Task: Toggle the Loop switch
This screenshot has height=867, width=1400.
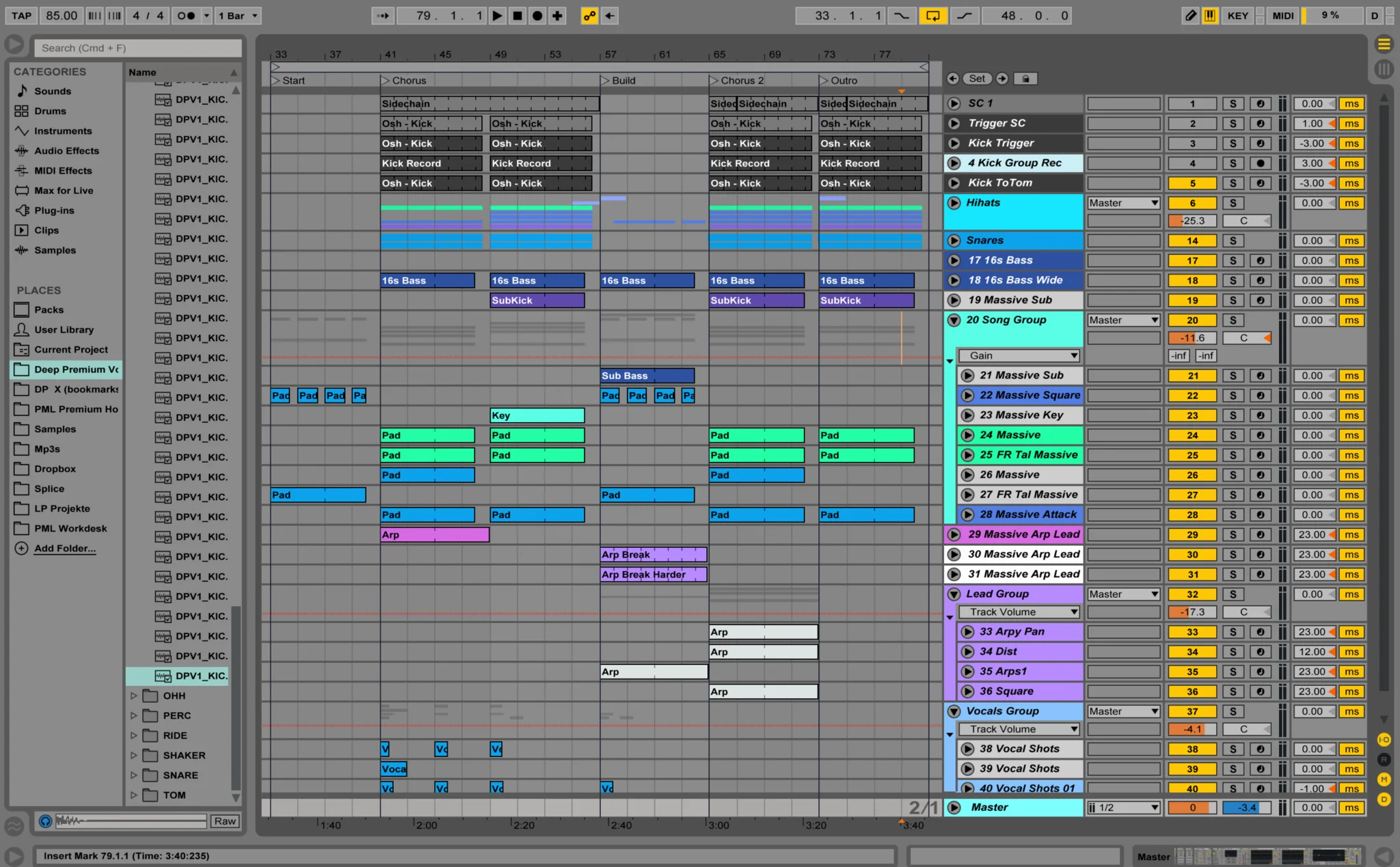Action: pos(933,16)
